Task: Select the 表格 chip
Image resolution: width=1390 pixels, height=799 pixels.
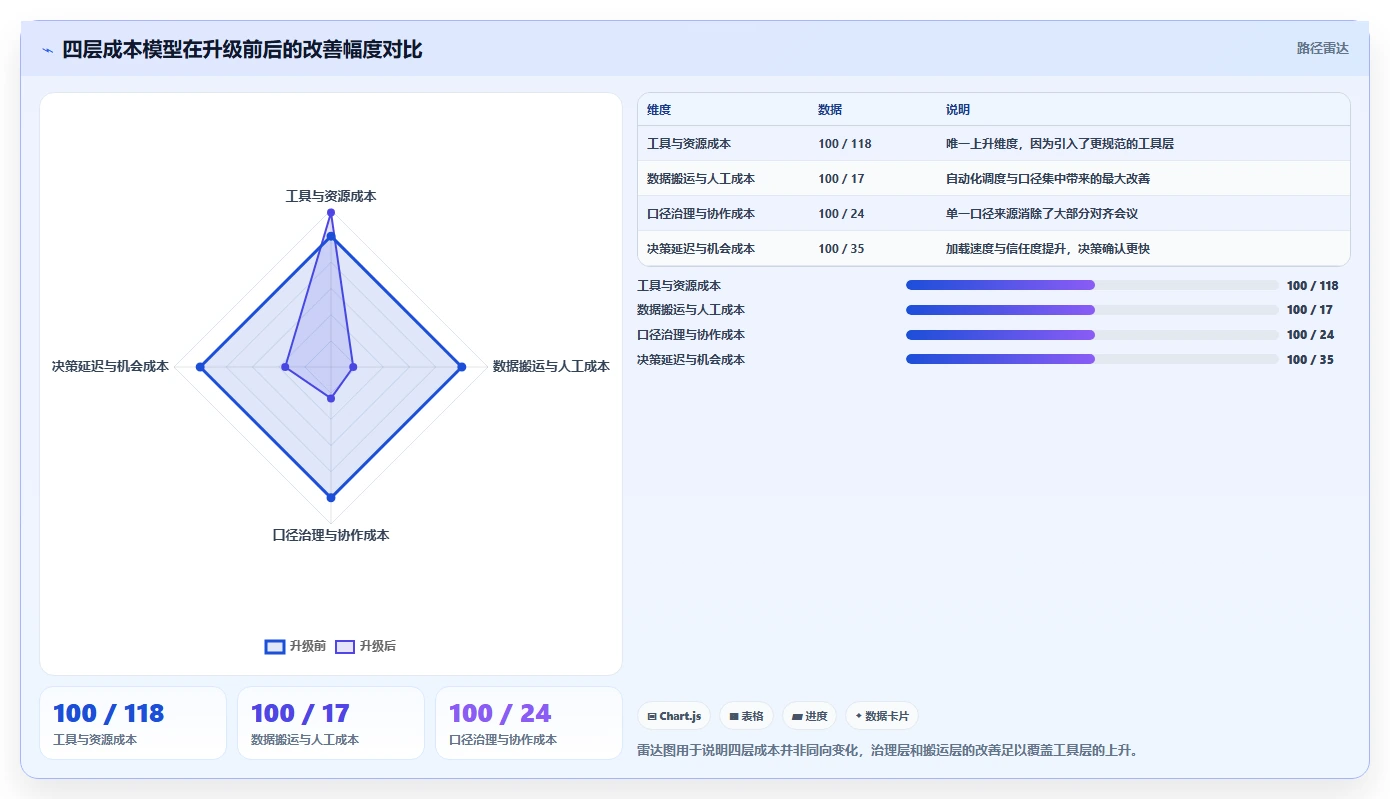Action: point(746,716)
